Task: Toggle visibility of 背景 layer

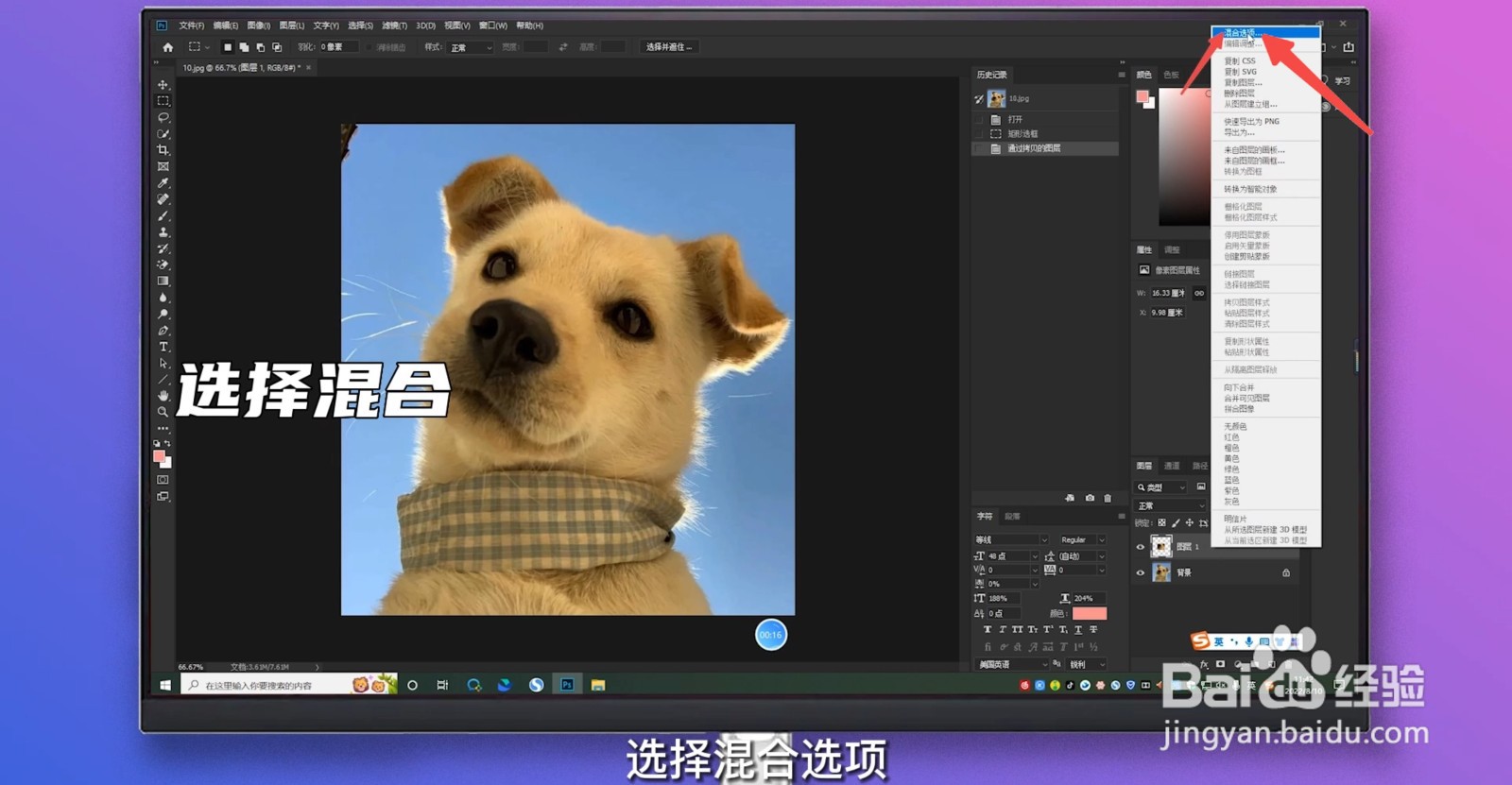Action: pyautogui.click(x=1141, y=572)
